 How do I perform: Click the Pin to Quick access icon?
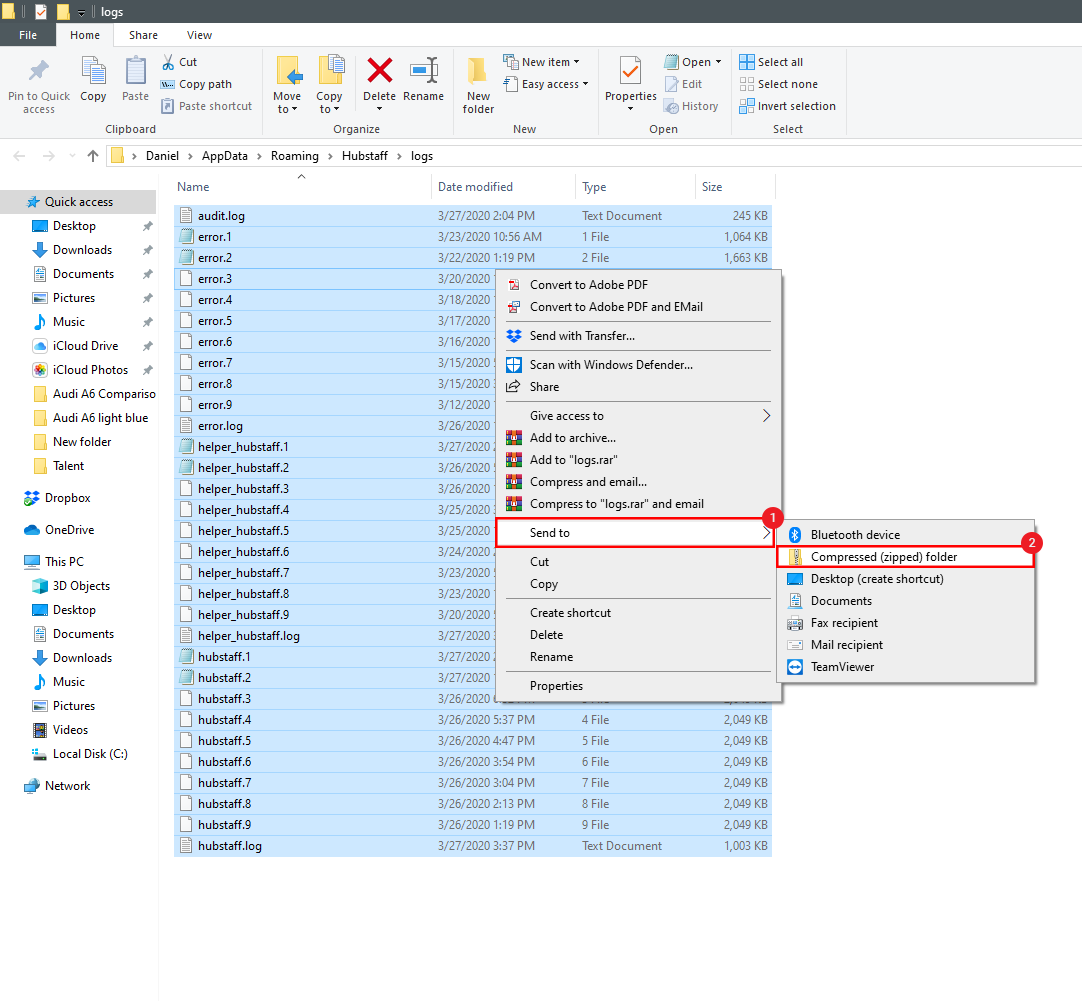coord(39,70)
